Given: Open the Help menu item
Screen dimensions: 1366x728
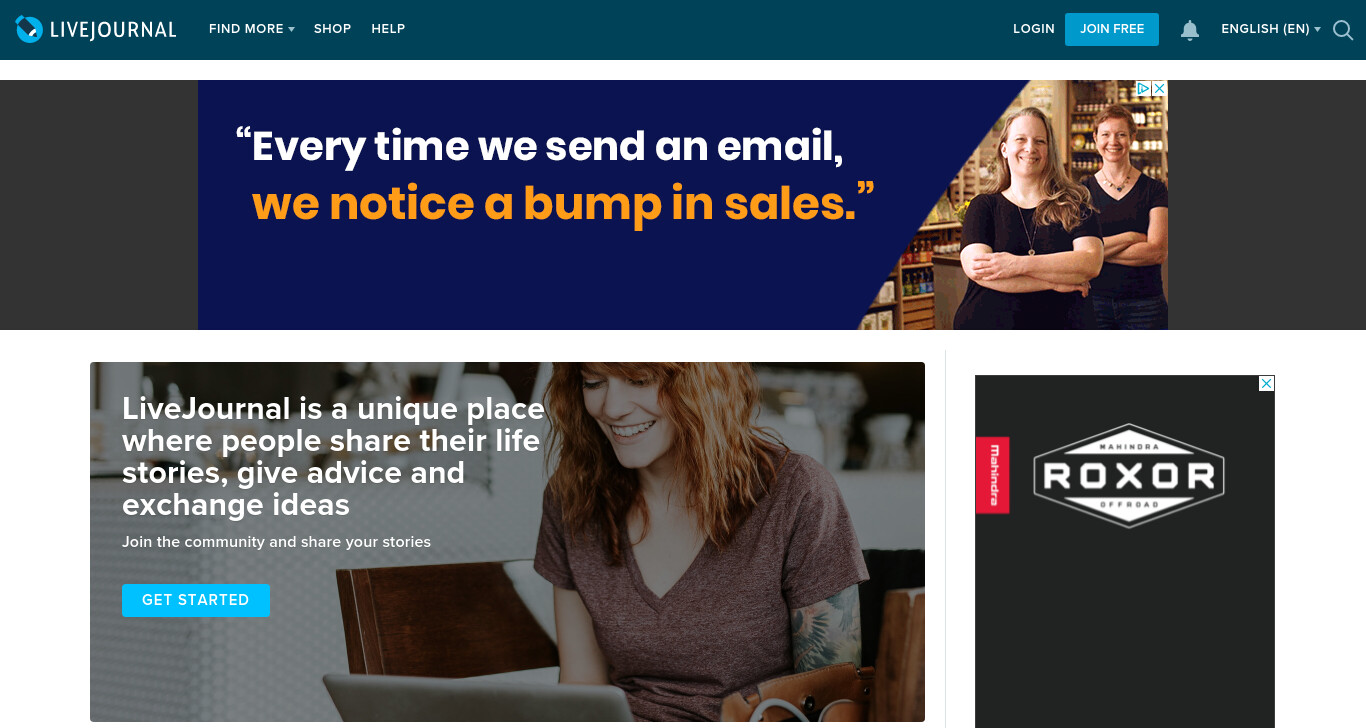Looking at the screenshot, I should click(x=388, y=29).
